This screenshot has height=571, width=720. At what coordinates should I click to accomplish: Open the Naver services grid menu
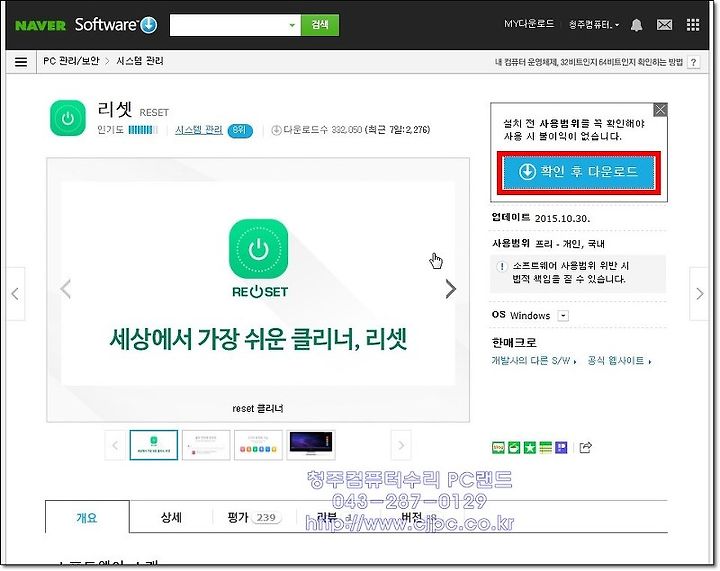point(693,25)
